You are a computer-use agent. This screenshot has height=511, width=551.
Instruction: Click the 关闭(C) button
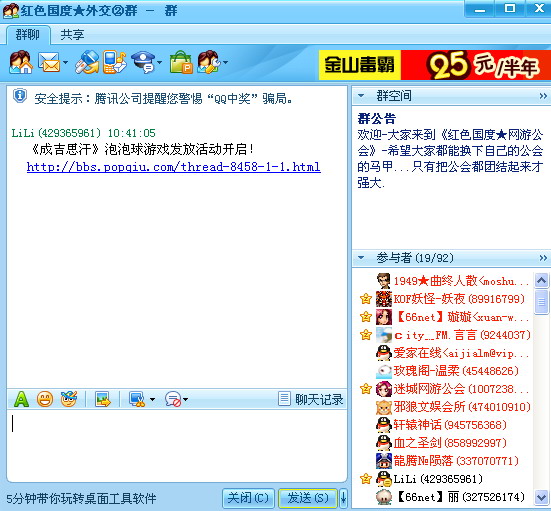[248, 498]
